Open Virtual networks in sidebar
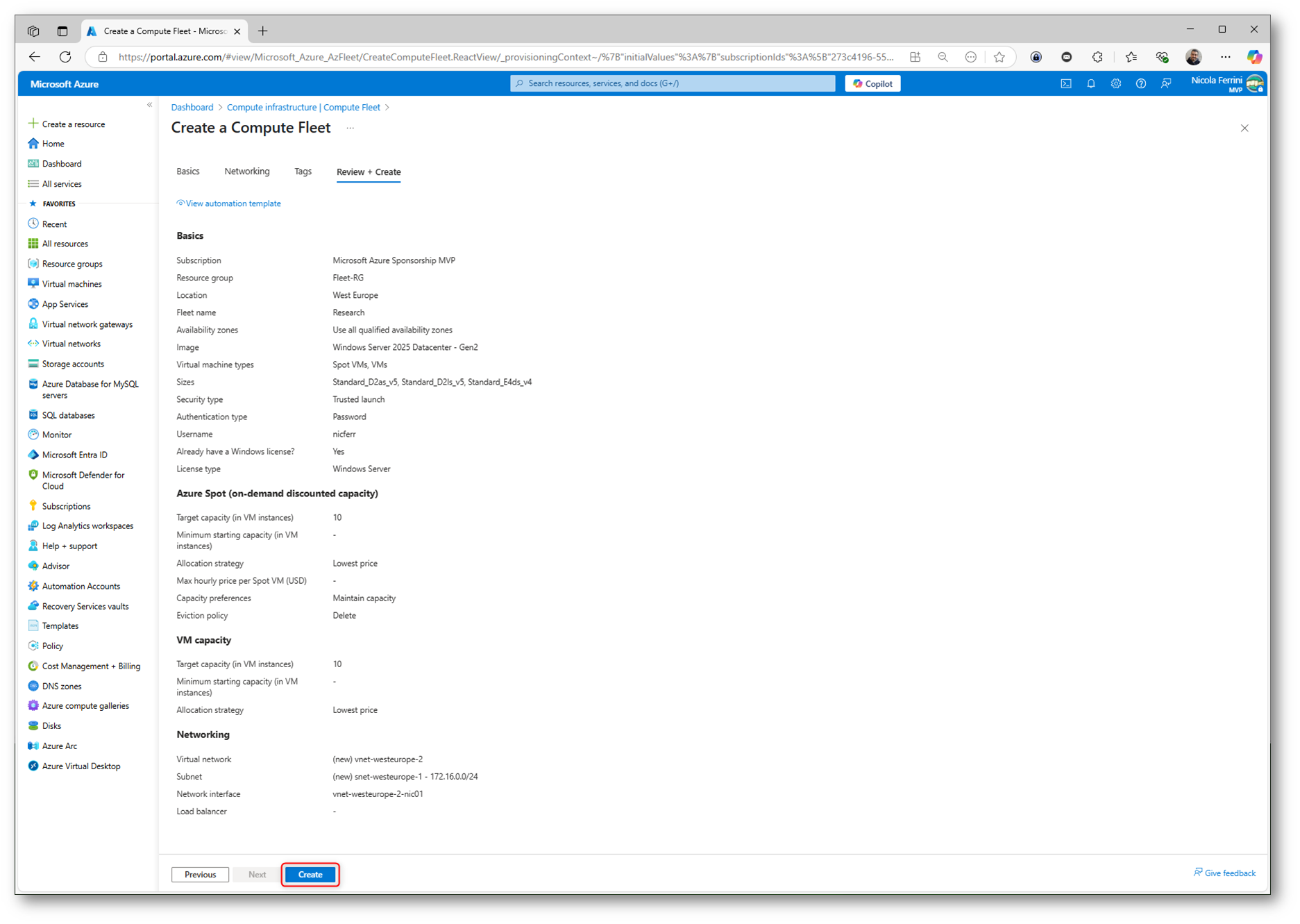The image size is (1300, 924). pyautogui.click(x=71, y=344)
